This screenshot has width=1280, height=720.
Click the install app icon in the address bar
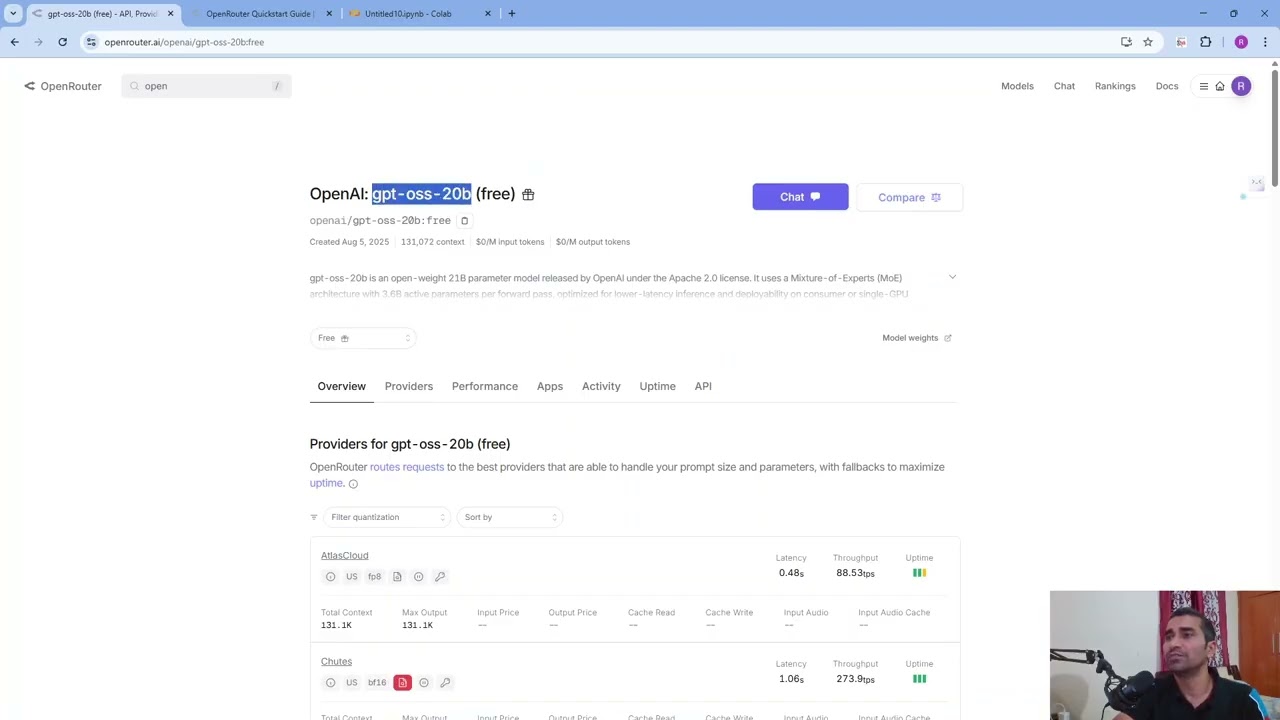1126,42
